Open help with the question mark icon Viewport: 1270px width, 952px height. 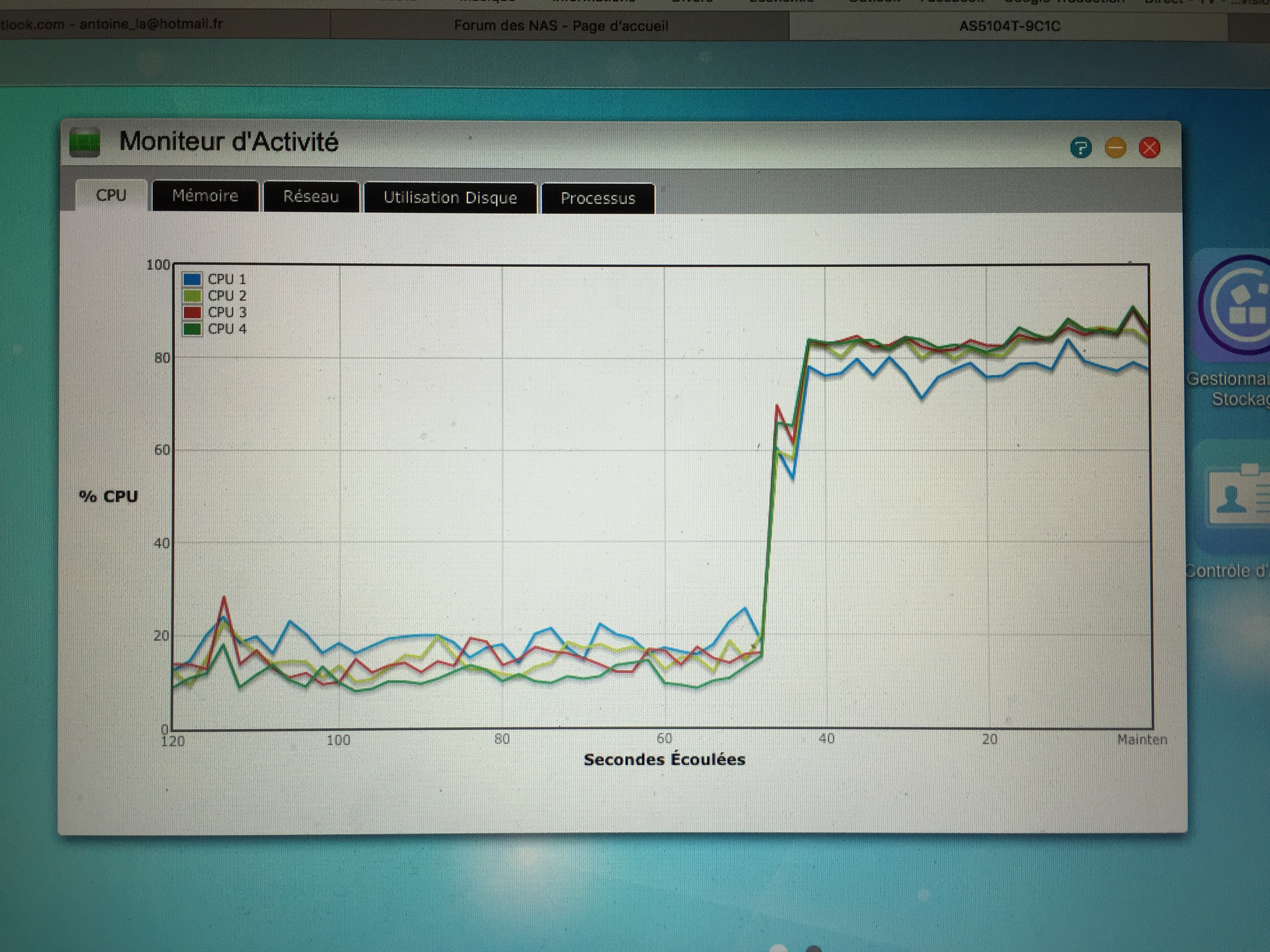(1081, 148)
